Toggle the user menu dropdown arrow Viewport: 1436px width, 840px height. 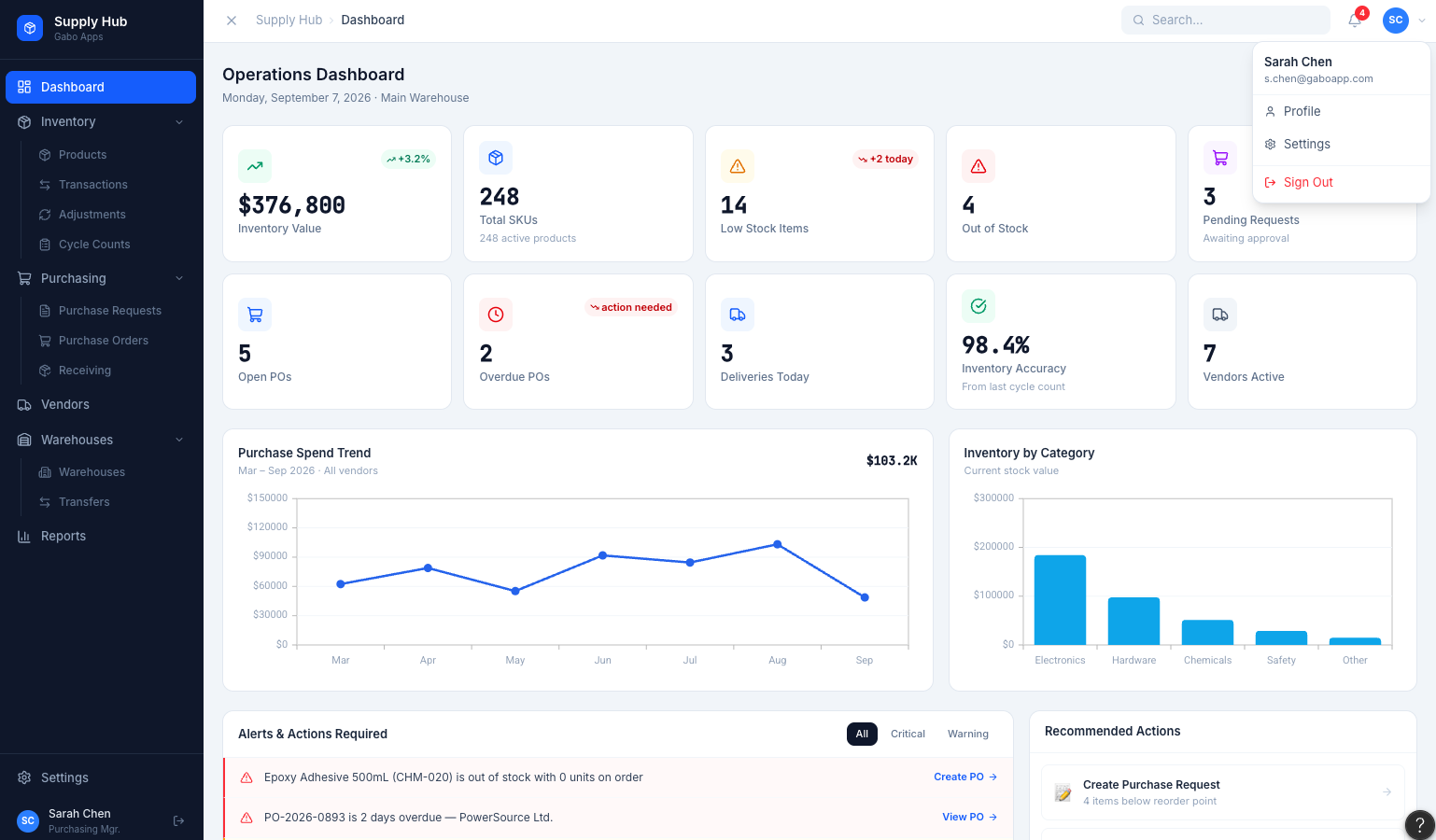coord(1422,20)
